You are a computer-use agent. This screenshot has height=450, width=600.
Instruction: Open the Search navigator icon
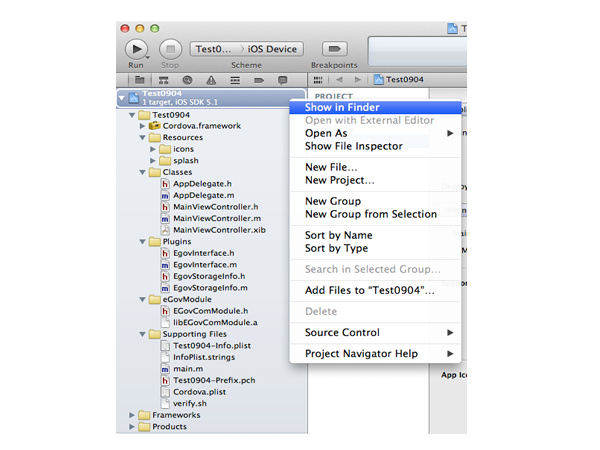[x=187, y=79]
